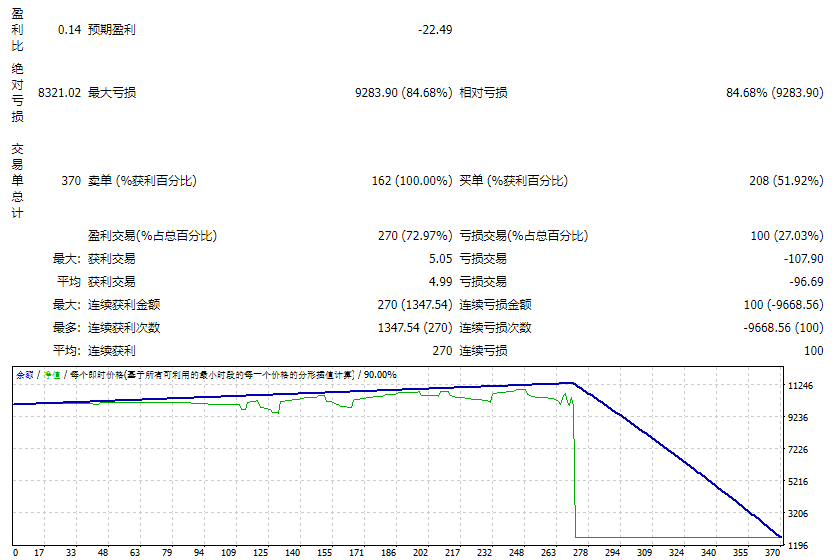Viewport: 834px width, 560px height.
Task: Click the "余额" chart legend label
Action: pos(24,375)
